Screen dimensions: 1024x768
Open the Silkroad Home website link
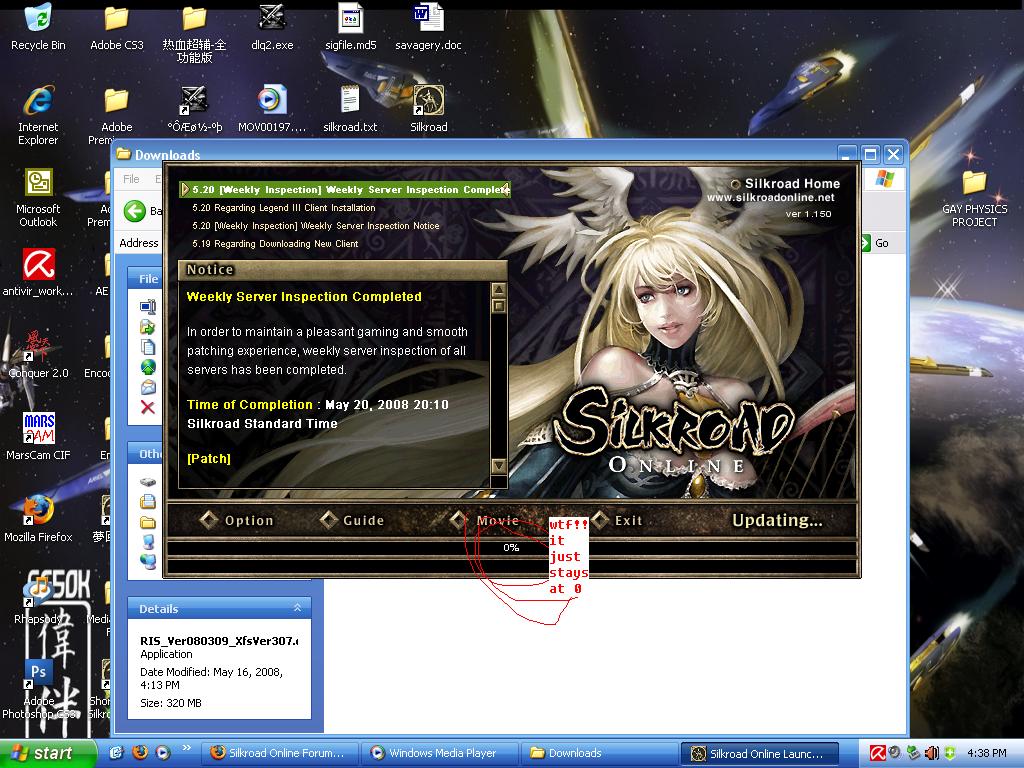[791, 184]
